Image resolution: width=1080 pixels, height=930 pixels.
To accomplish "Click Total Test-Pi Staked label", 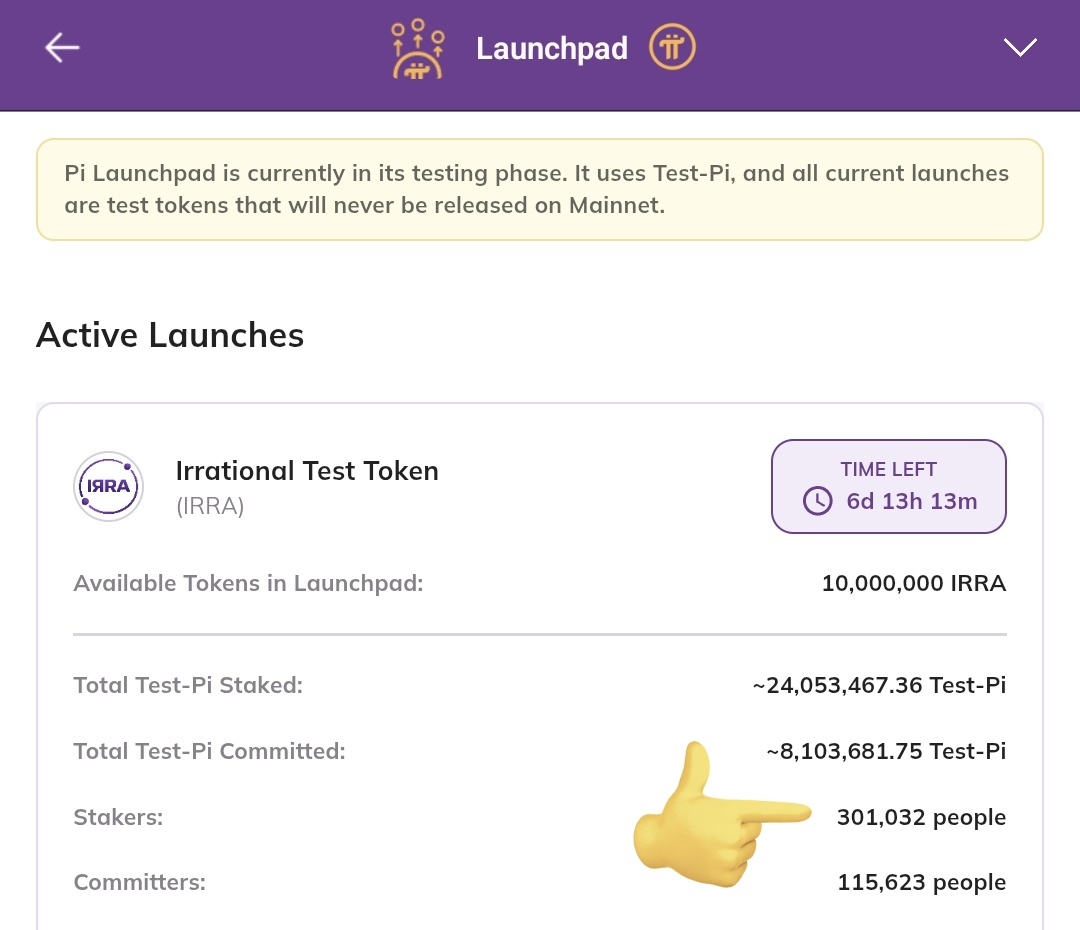I will (188, 685).
